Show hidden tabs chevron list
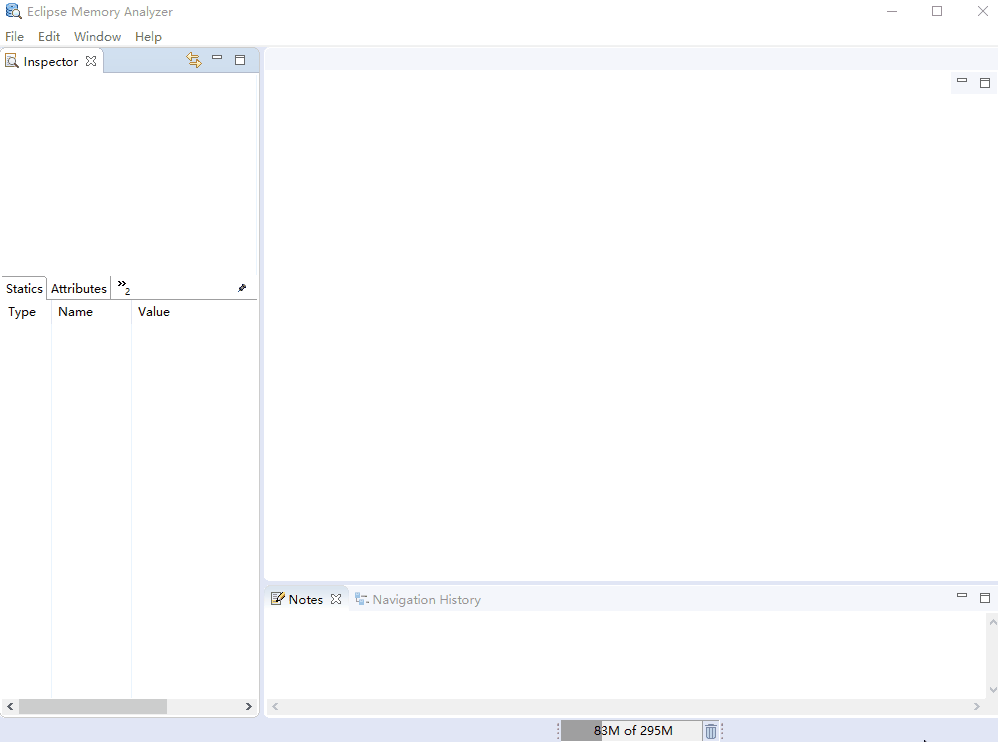The width and height of the screenshot is (998, 742). click(x=123, y=287)
